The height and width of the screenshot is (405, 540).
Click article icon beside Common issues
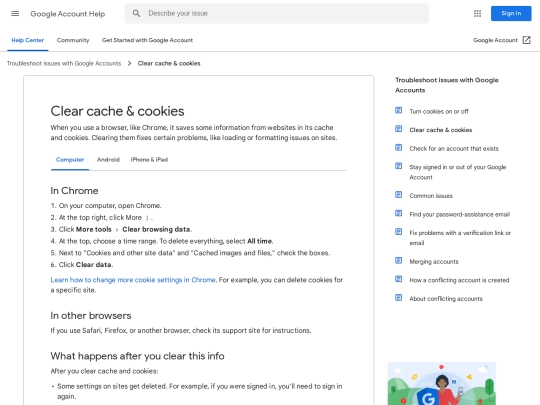click(398, 195)
